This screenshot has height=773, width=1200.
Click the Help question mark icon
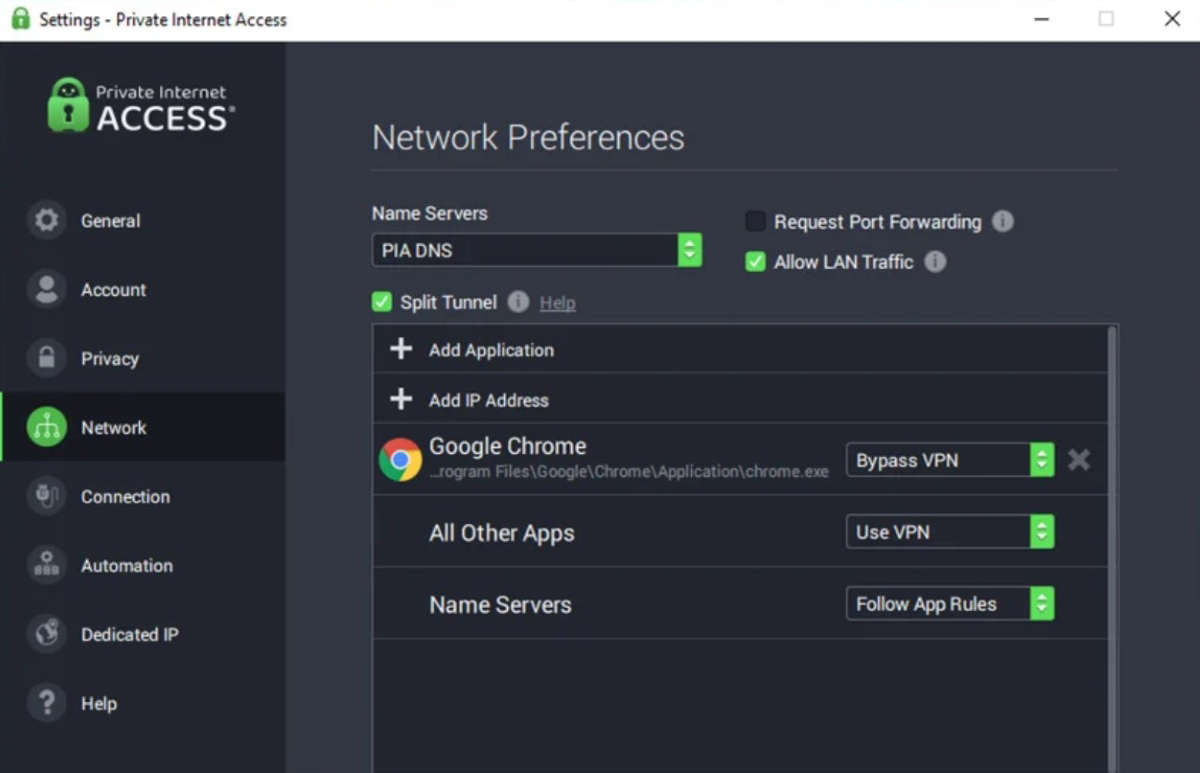point(46,703)
